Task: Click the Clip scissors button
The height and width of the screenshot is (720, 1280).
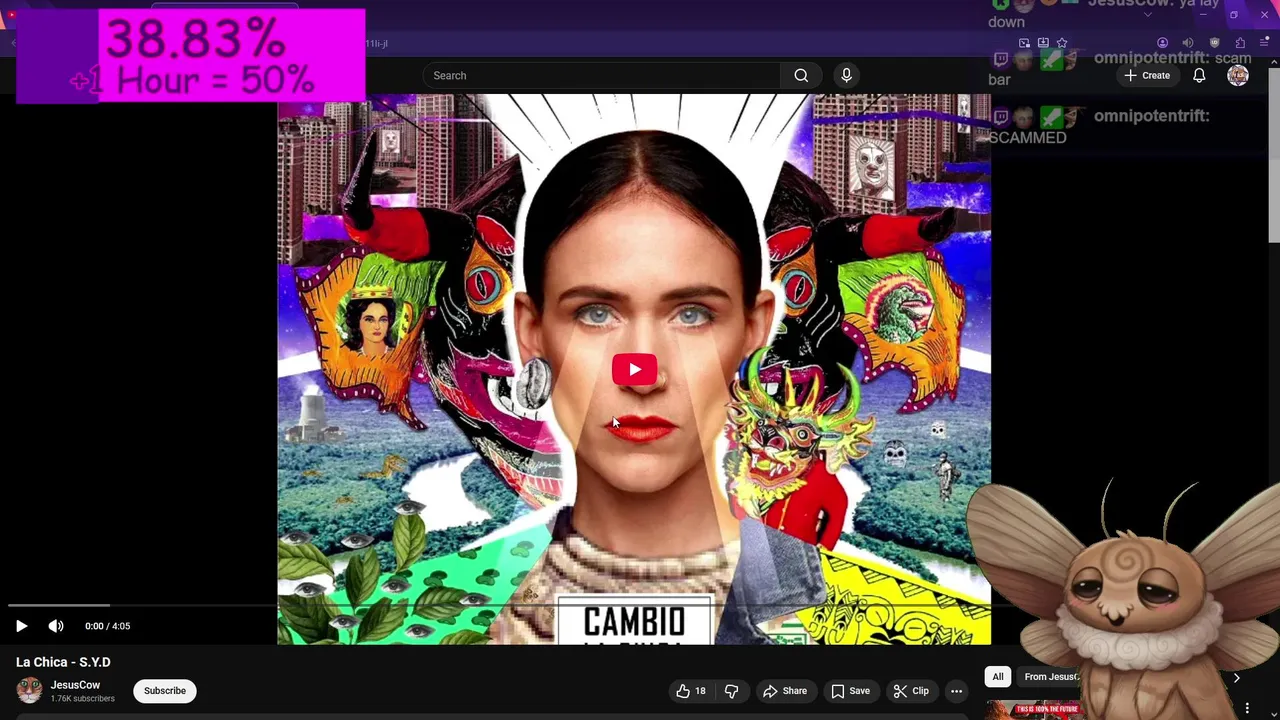Action: pos(911,691)
